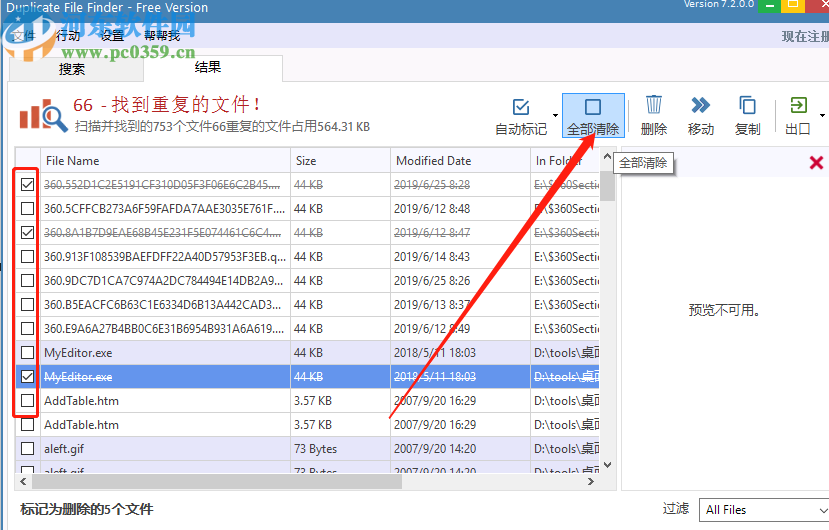Sort by Modified Date column header
This screenshot has width=829, height=530.
pyautogui.click(x=460, y=161)
